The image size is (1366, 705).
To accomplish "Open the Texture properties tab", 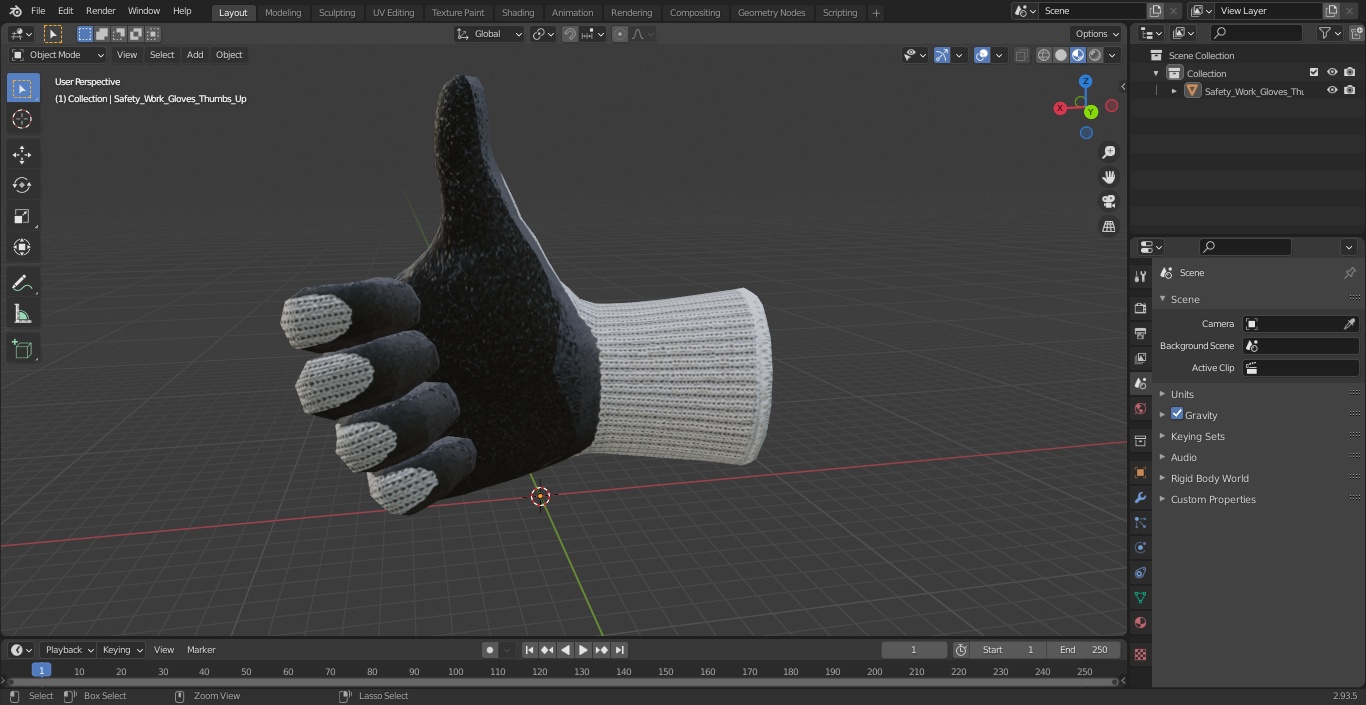I will point(1140,654).
